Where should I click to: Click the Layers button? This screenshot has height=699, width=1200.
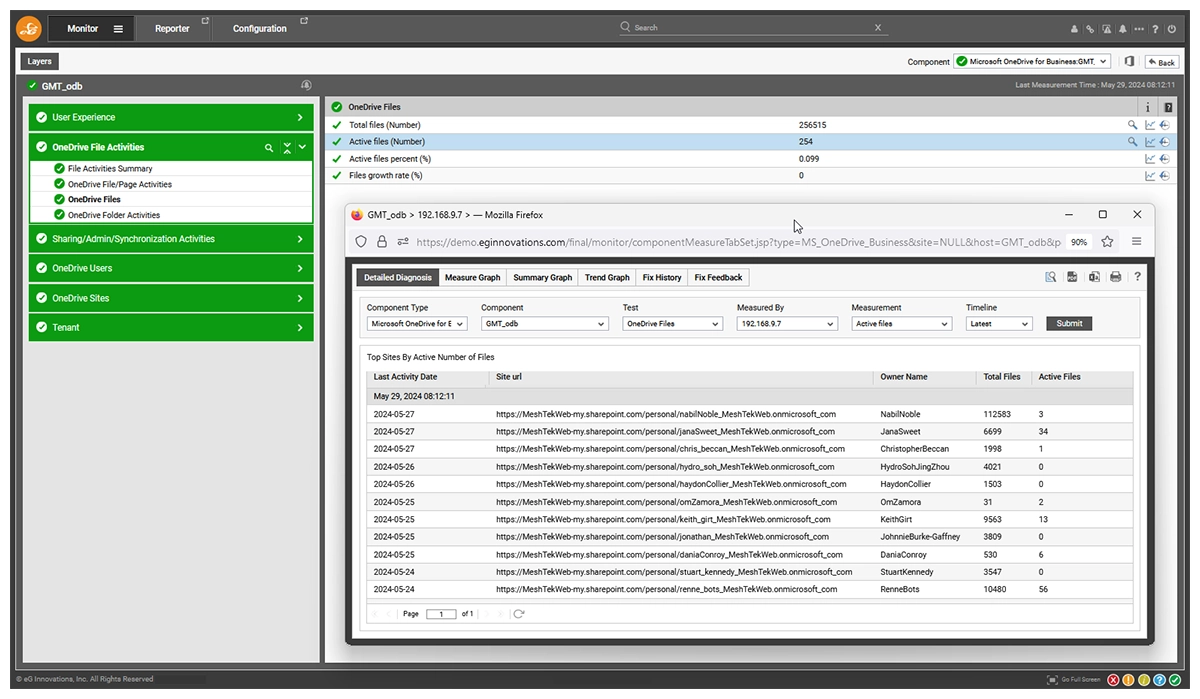[x=40, y=62]
